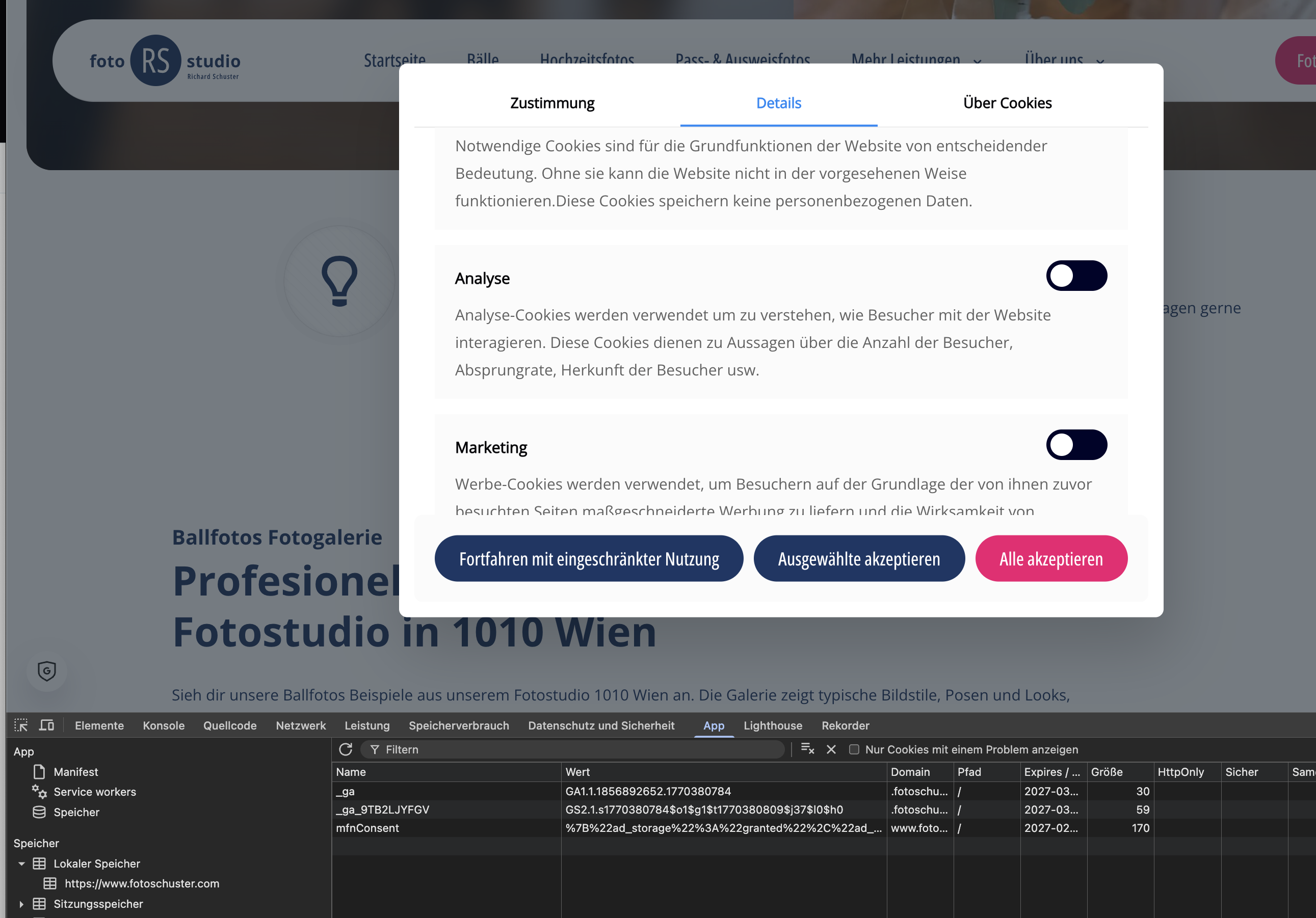The height and width of the screenshot is (918, 1316).
Task: Click the Alle akzeptieren button
Action: pos(1050,559)
